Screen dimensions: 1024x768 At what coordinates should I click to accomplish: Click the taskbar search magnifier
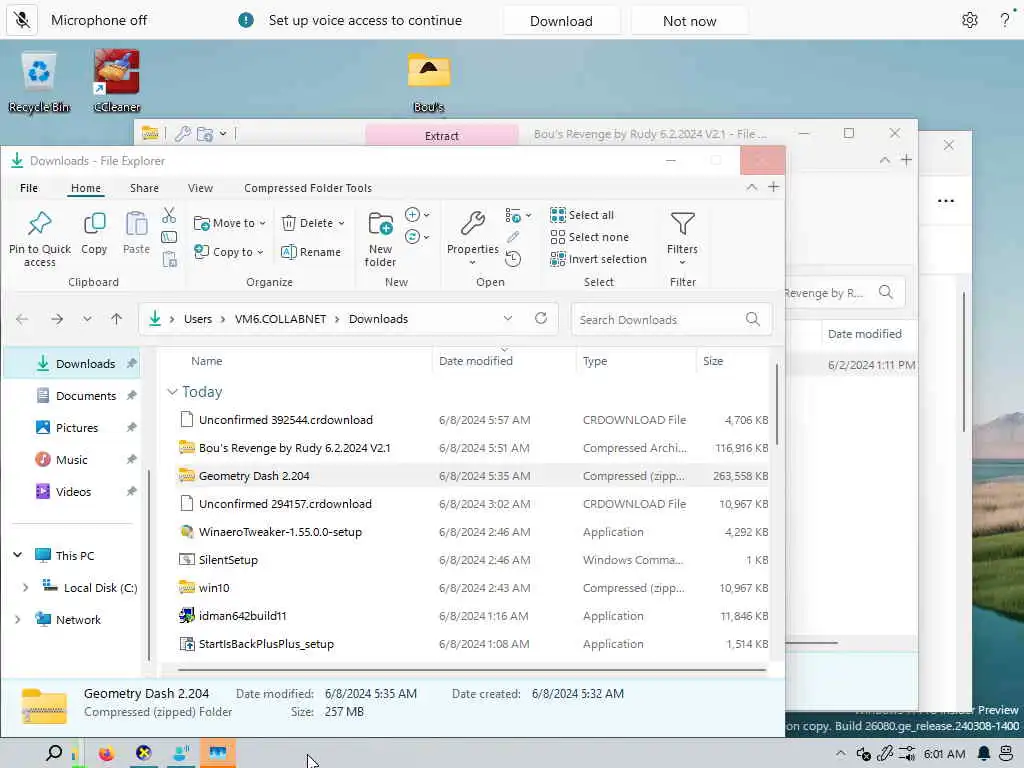pos(54,753)
